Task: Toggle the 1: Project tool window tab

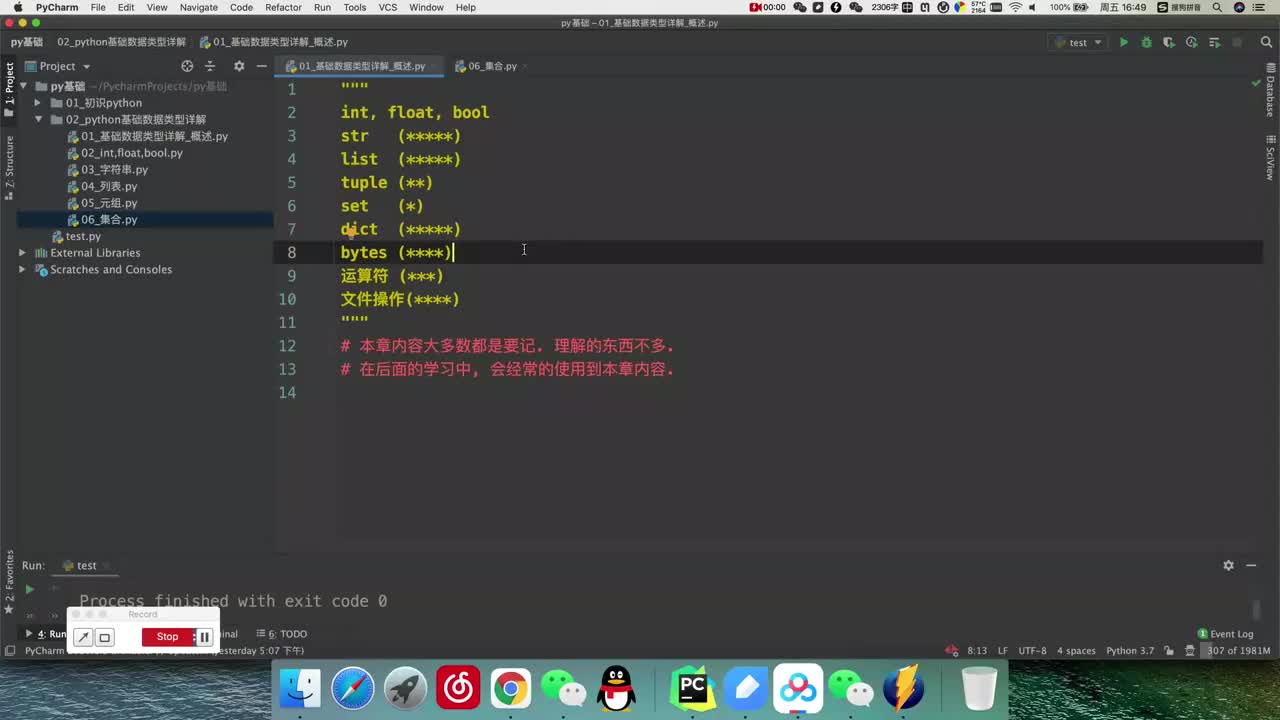Action: tap(9, 90)
